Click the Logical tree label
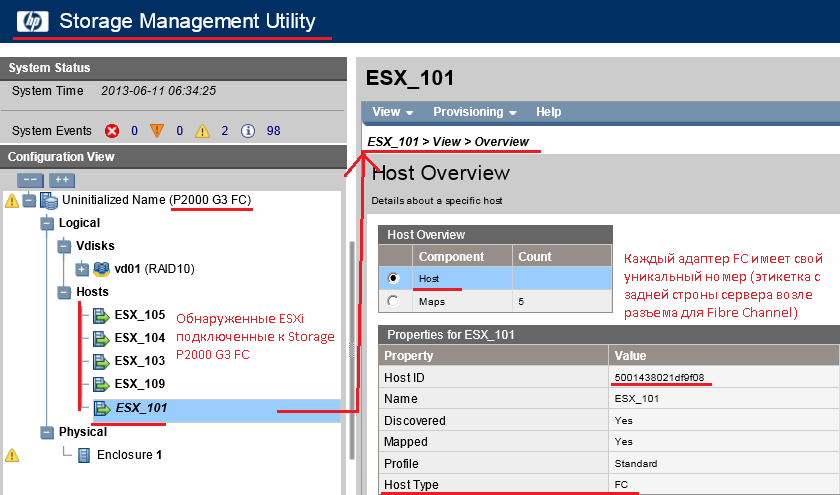 [79, 223]
